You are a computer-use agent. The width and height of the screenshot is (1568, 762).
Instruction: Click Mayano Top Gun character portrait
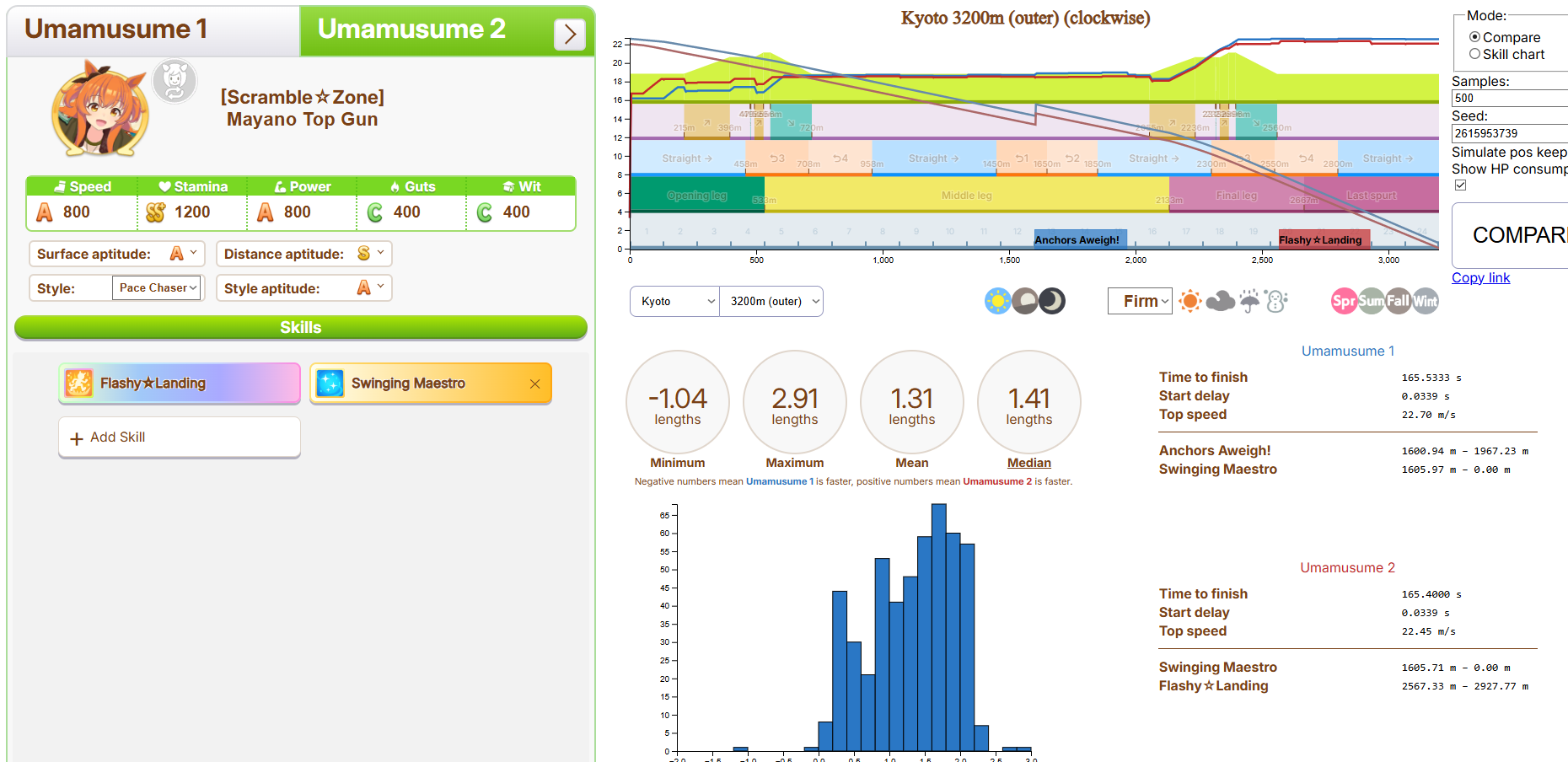(x=101, y=109)
